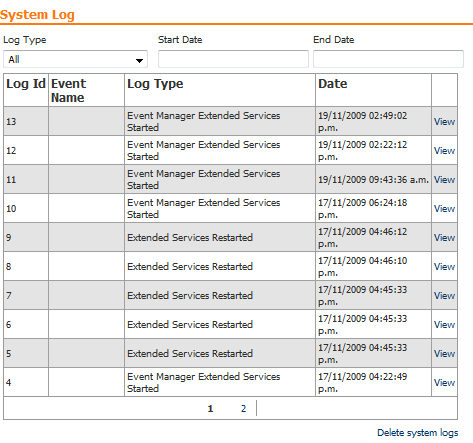Focus the Start Date input field
This screenshot has height=443, width=473.
tap(233, 59)
